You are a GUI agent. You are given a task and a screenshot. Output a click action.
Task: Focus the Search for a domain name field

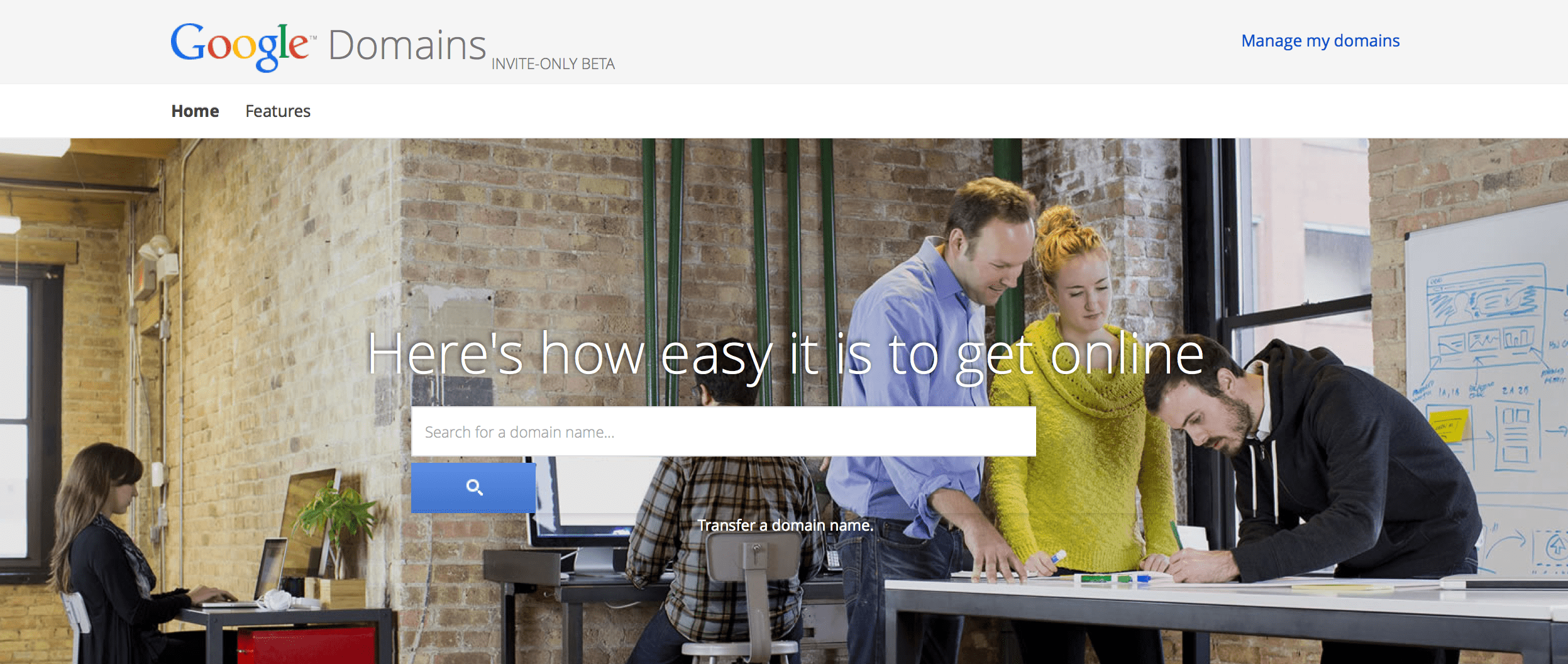(x=724, y=431)
